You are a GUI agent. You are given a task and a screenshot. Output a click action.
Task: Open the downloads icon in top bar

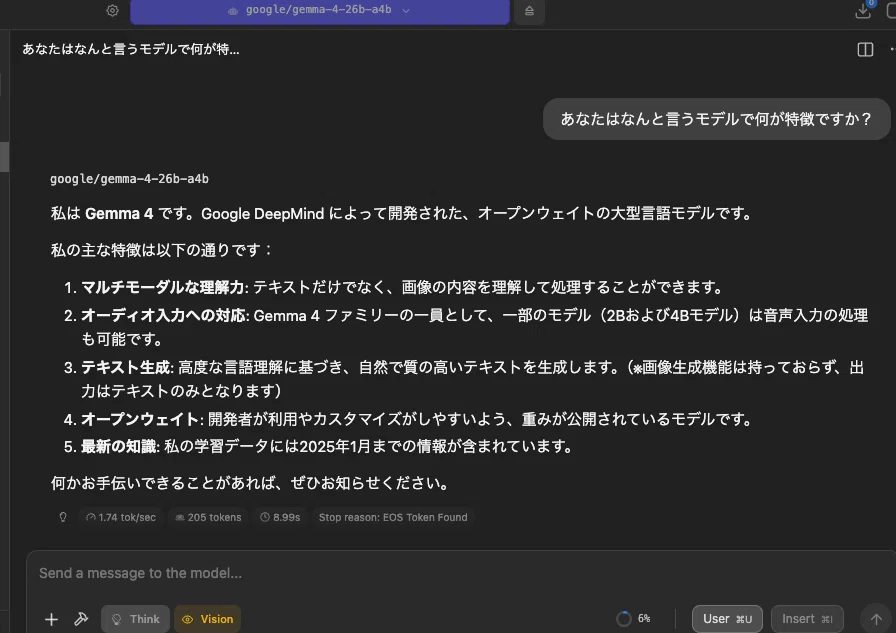pyautogui.click(x=863, y=11)
